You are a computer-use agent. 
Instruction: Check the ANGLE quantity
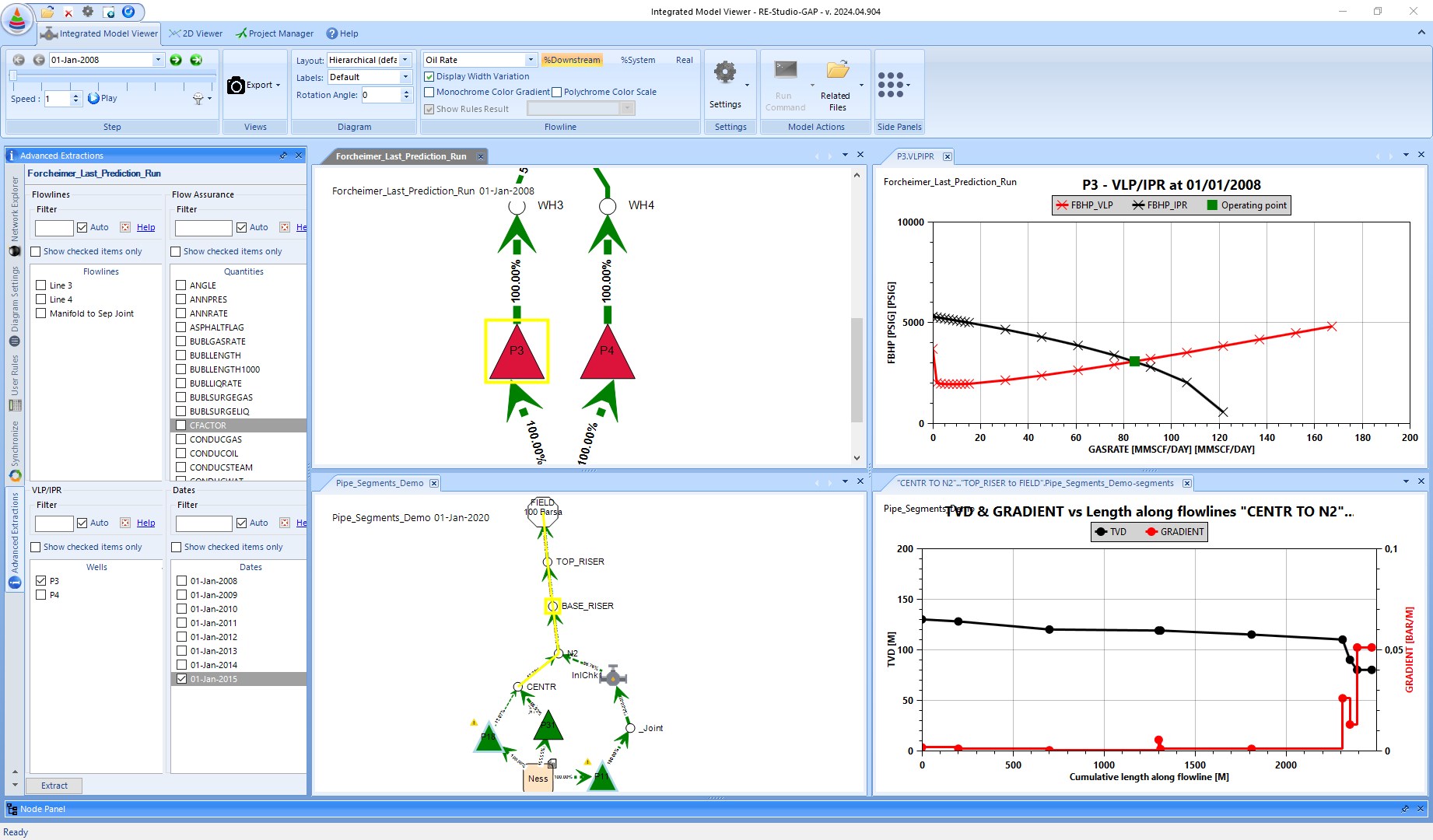(181, 285)
